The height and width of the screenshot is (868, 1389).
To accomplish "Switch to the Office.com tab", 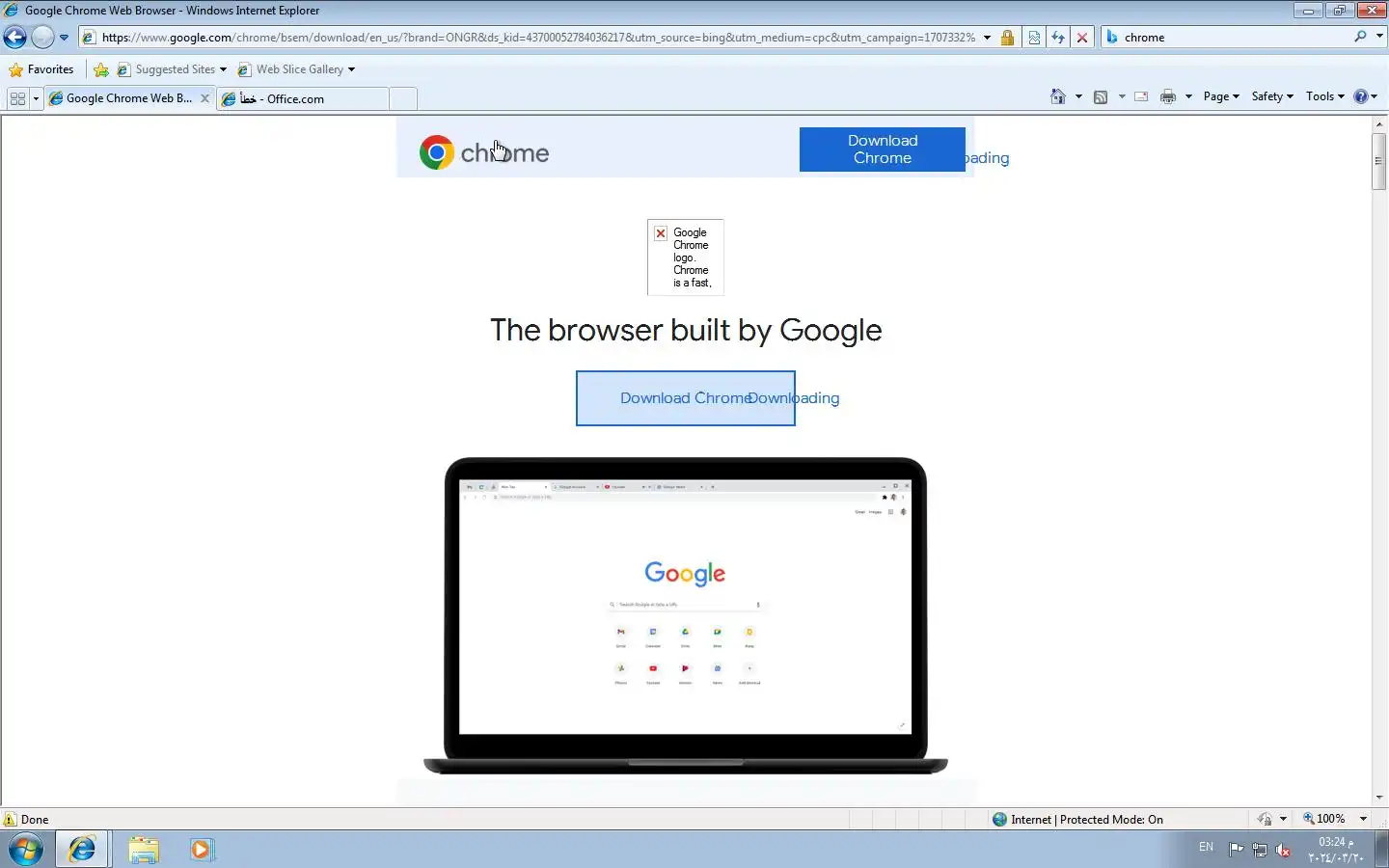I will click(x=303, y=98).
